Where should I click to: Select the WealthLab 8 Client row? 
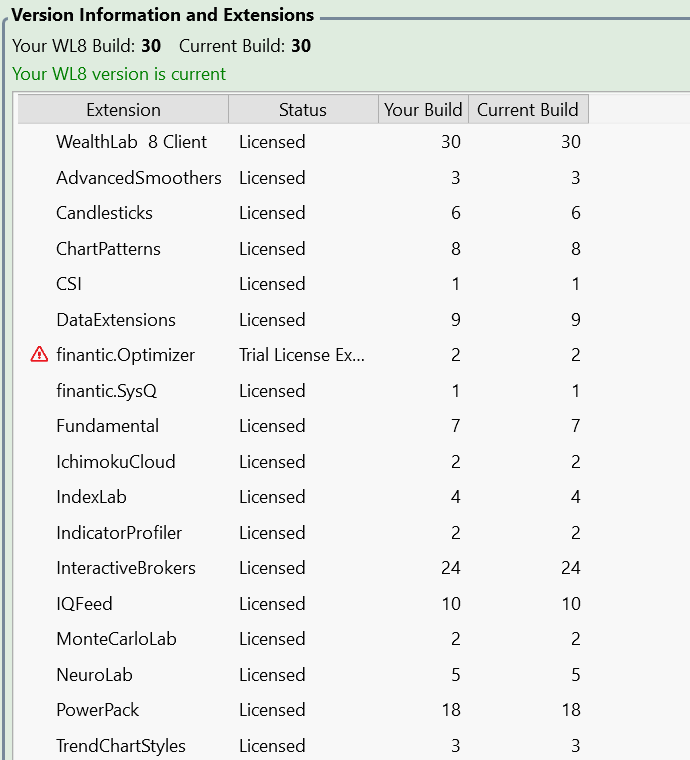pos(131,142)
